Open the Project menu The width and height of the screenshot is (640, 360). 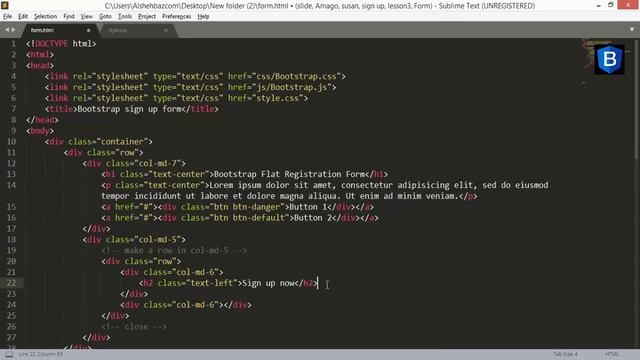[147, 16]
